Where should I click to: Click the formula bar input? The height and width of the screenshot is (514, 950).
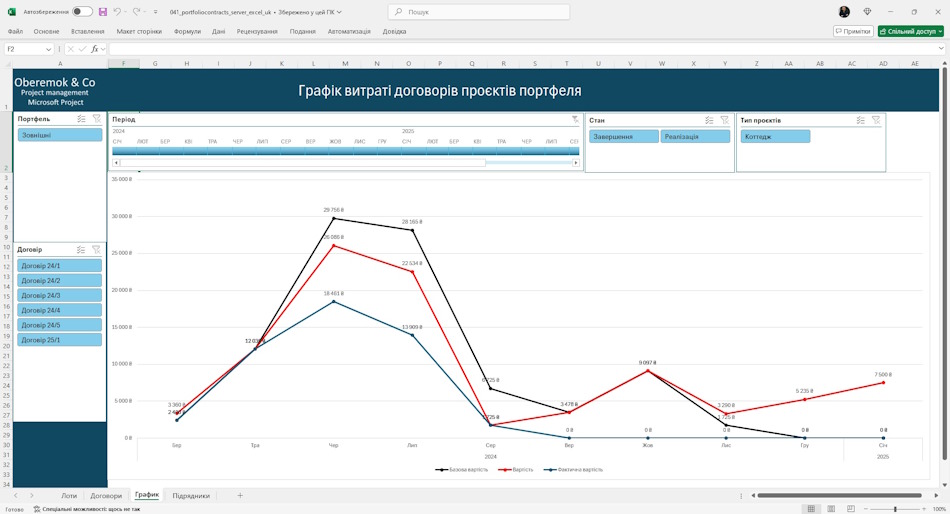[x=521, y=49]
